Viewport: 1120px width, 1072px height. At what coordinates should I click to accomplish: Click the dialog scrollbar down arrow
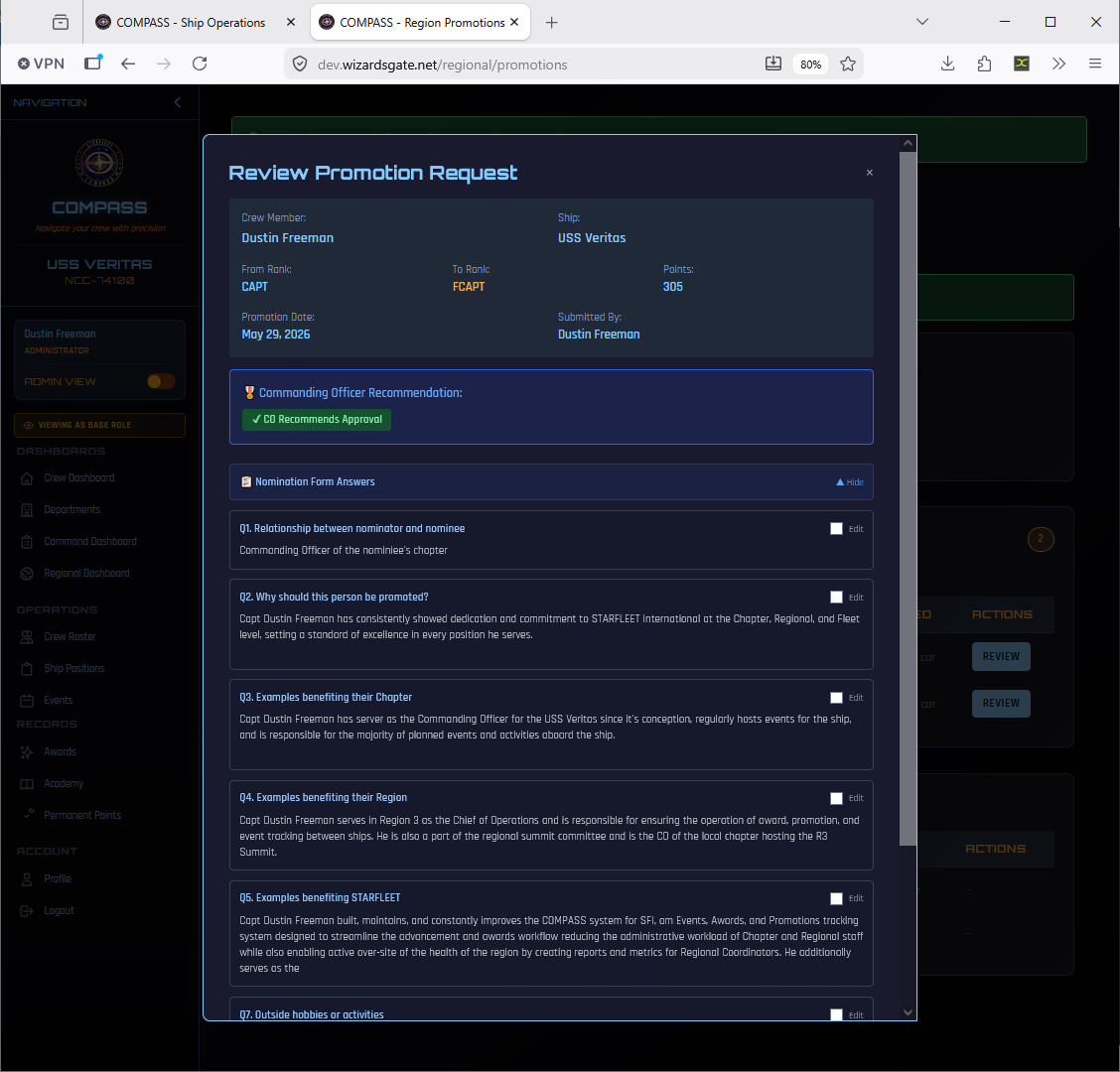(908, 1012)
